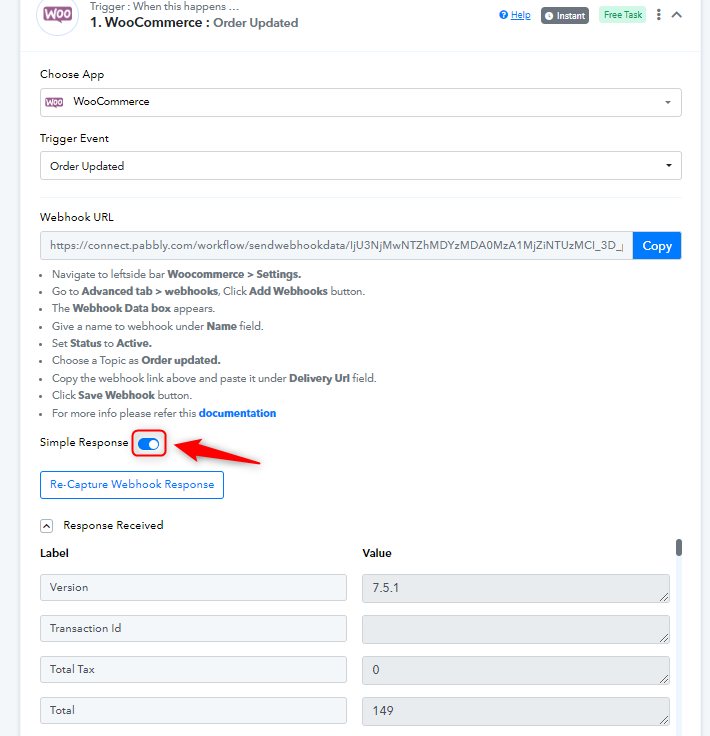Open the documentation link

click(x=237, y=413)
